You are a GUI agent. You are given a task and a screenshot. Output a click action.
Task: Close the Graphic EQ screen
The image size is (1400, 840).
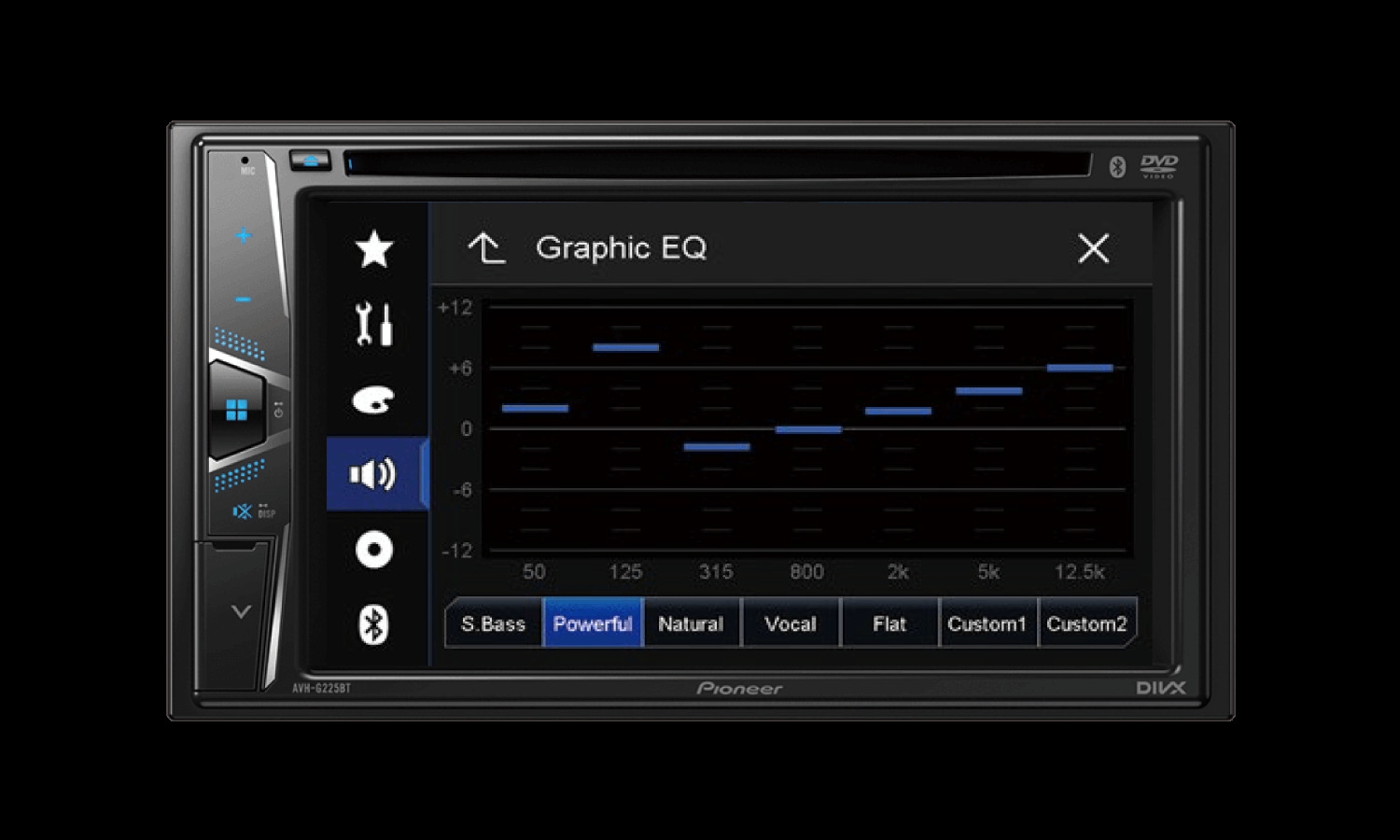click(1093, 248)
